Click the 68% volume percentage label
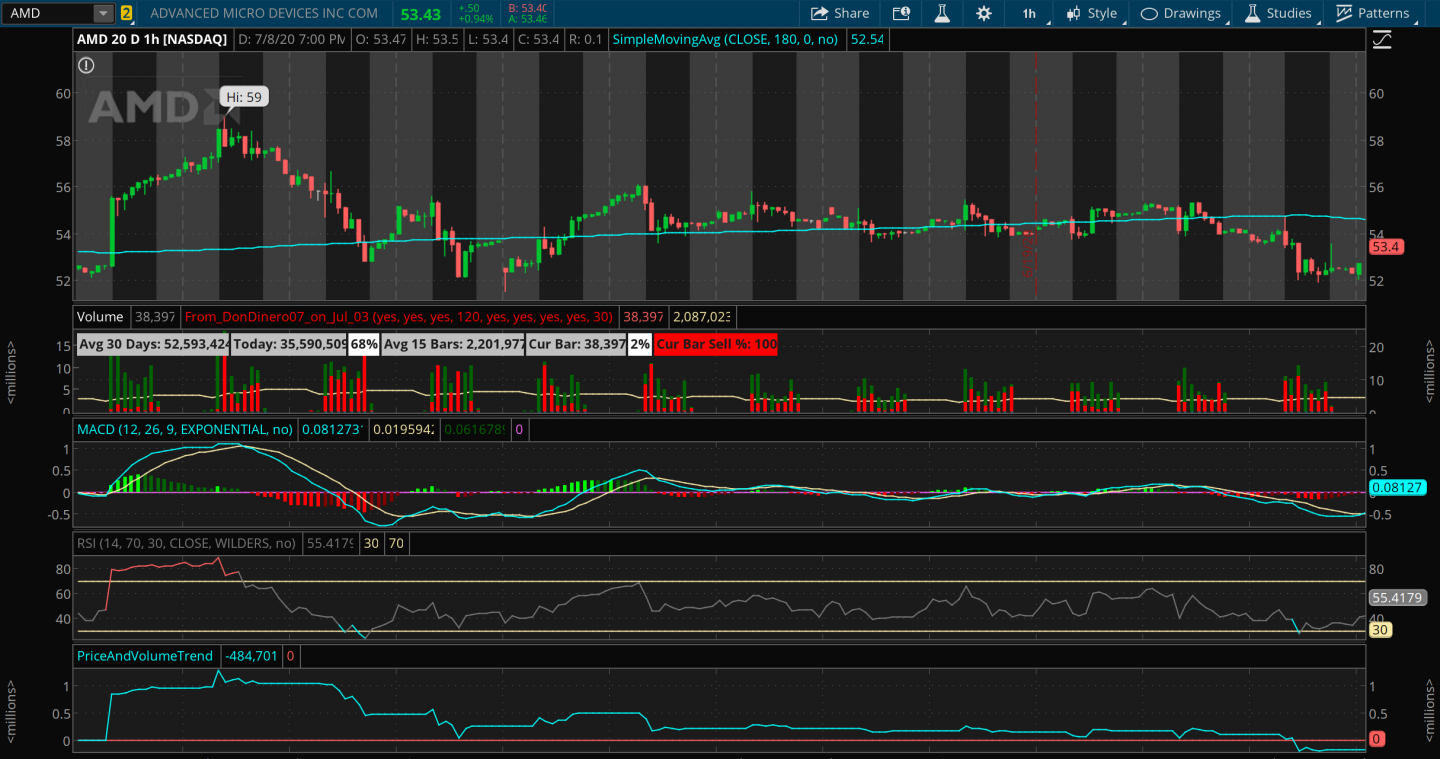The height and width of the screenshot is (759, 1440). click(x=364, y=343)
